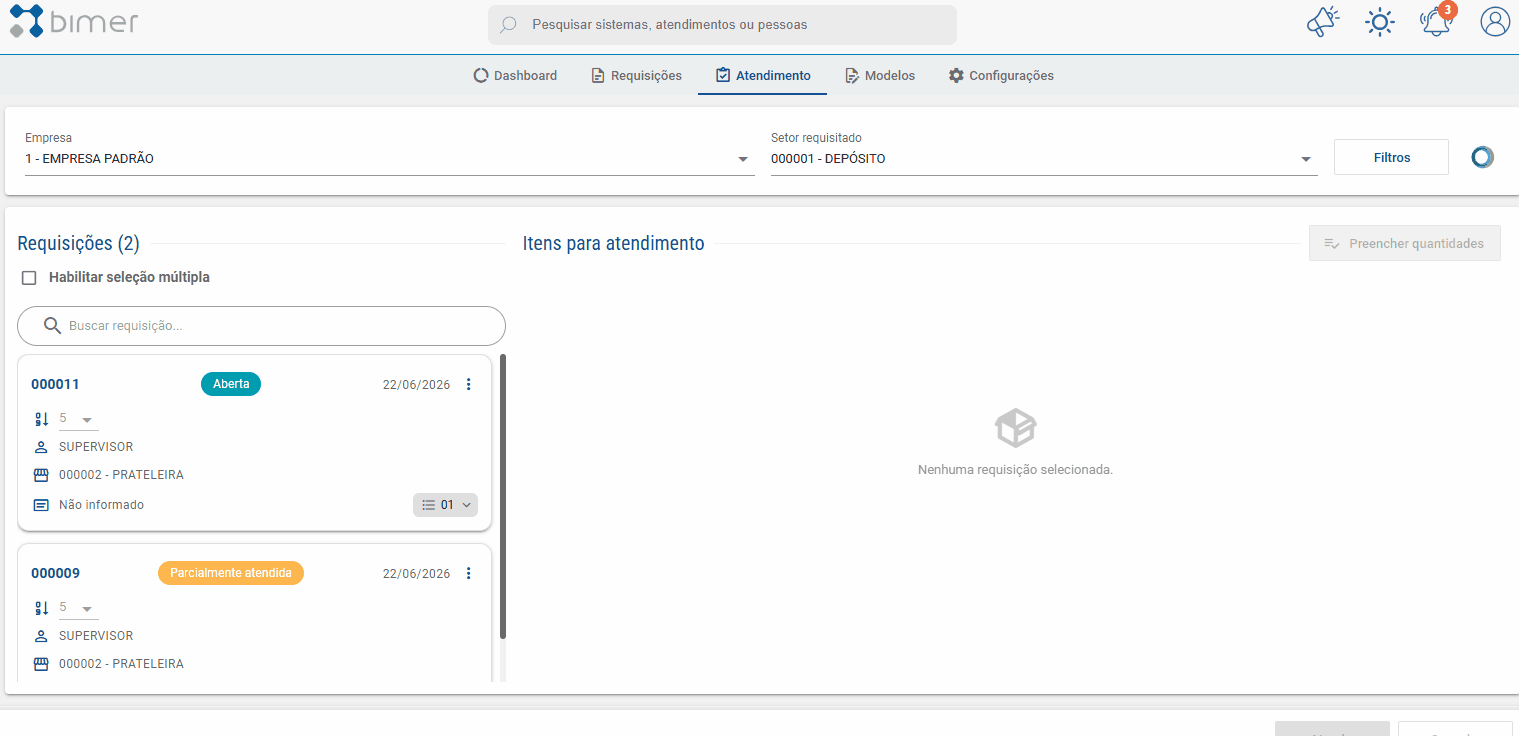Click the empty box icon above Nenhuma requisição selecionada
This screenshot has width=1519, height=736.
point(1015,428)
